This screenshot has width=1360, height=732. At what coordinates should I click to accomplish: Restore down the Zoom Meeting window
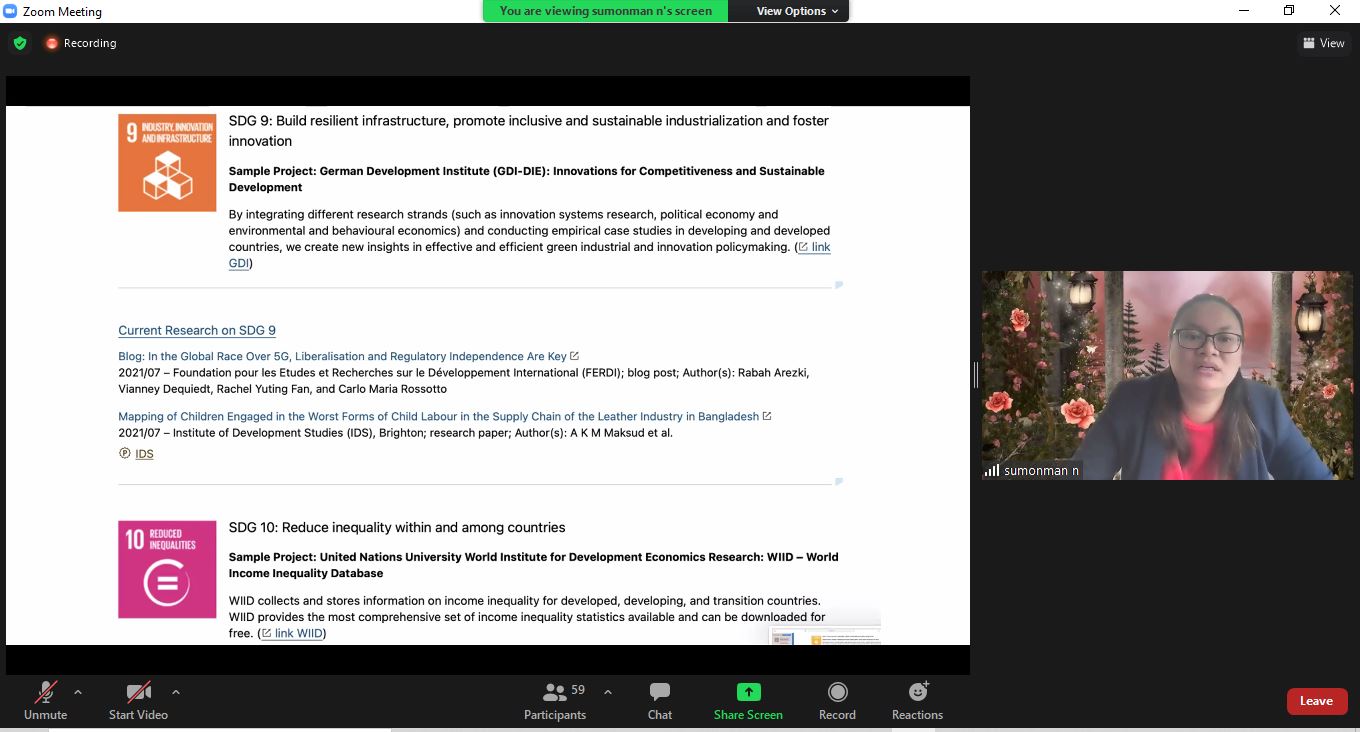point(1289,11)
